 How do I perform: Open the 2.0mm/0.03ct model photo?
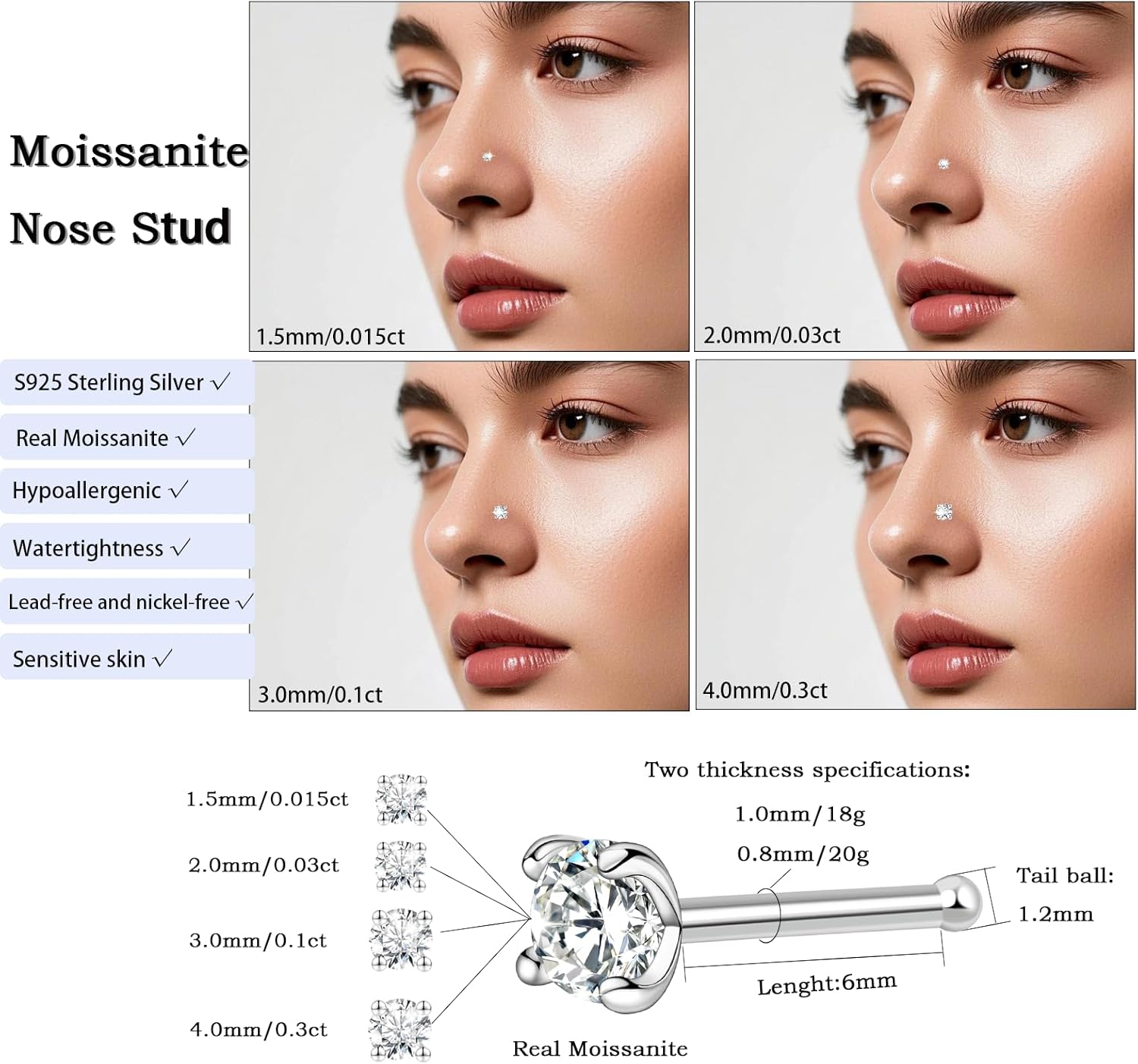(x=915, y=176)
